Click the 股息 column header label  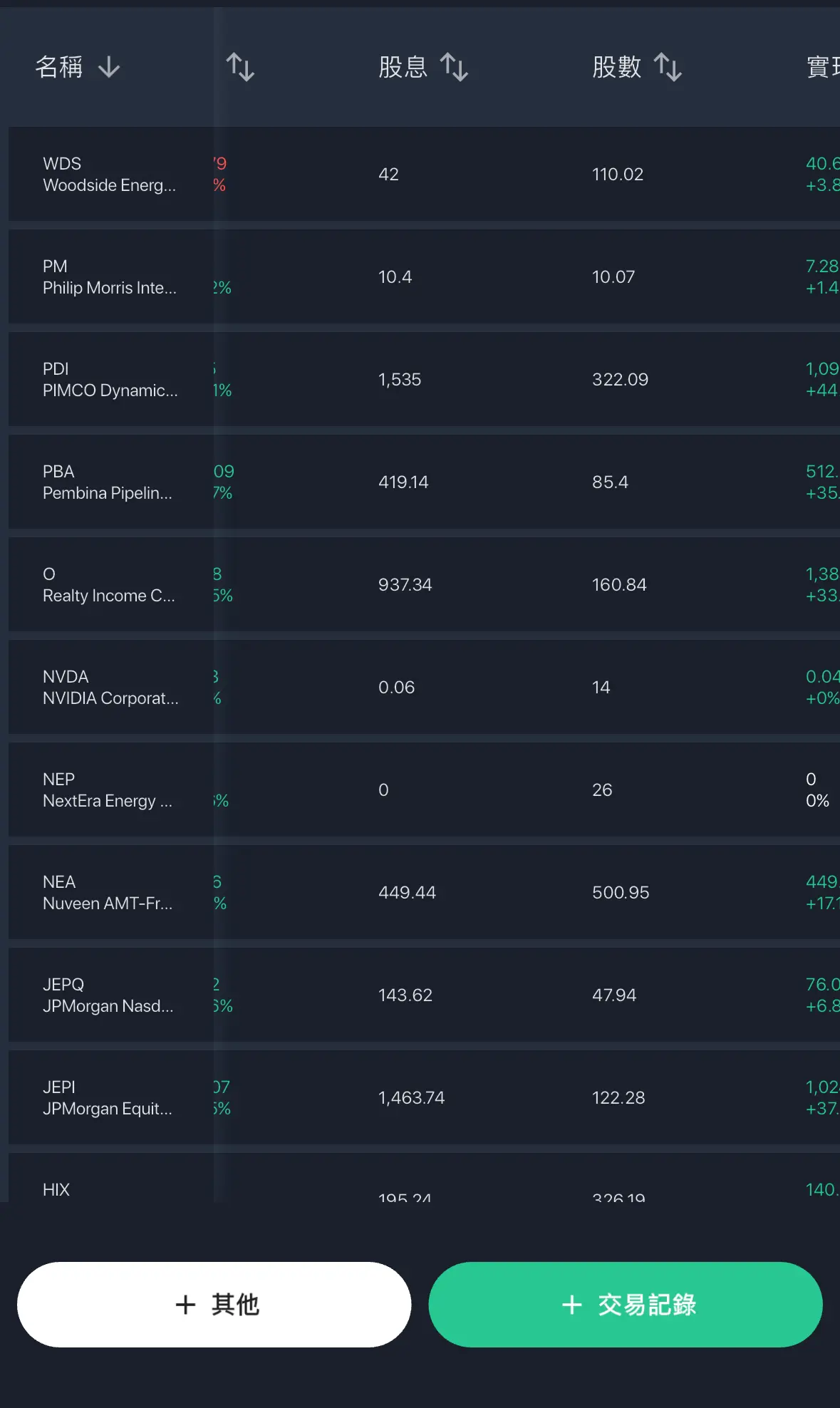tap(403, 67)
